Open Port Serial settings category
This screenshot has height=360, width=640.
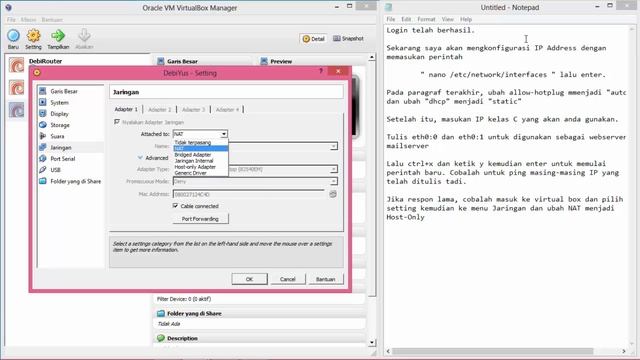63,159
